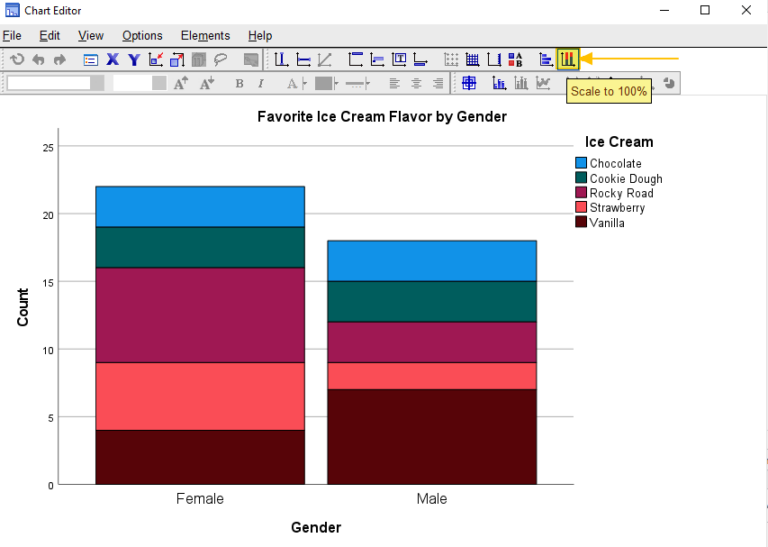The height and width of the screenshot is (547, 768).
Task: Open the Help menu
Action: click(260, 36)
